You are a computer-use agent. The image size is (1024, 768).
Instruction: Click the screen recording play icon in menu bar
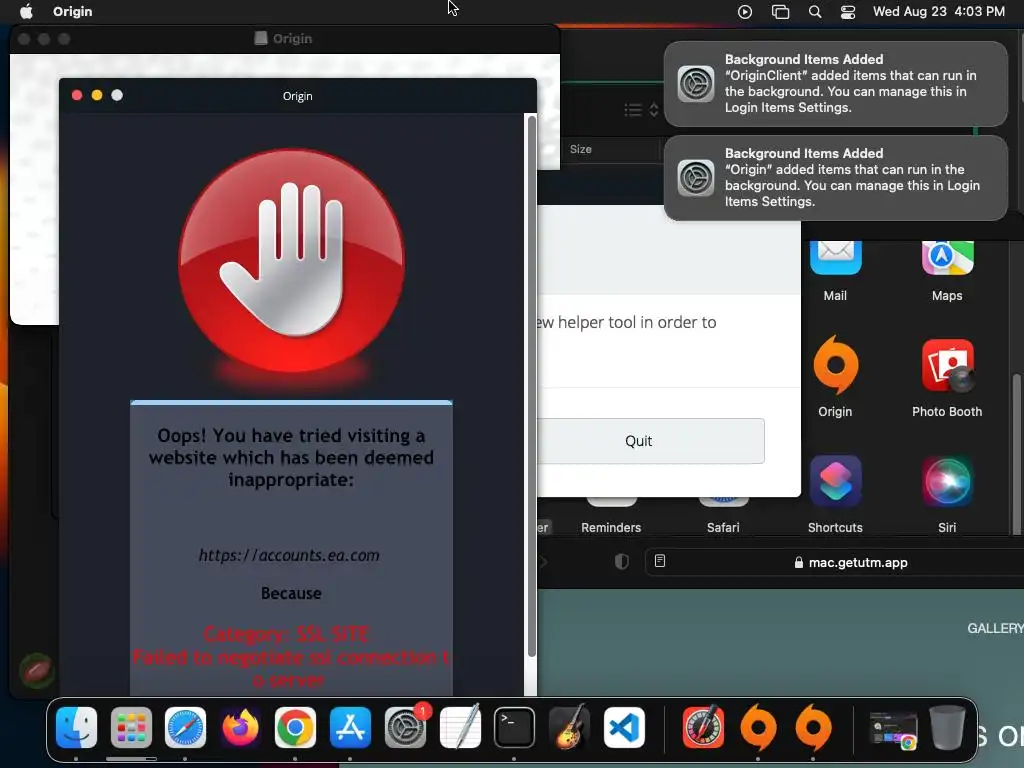(x=744, y=12)
